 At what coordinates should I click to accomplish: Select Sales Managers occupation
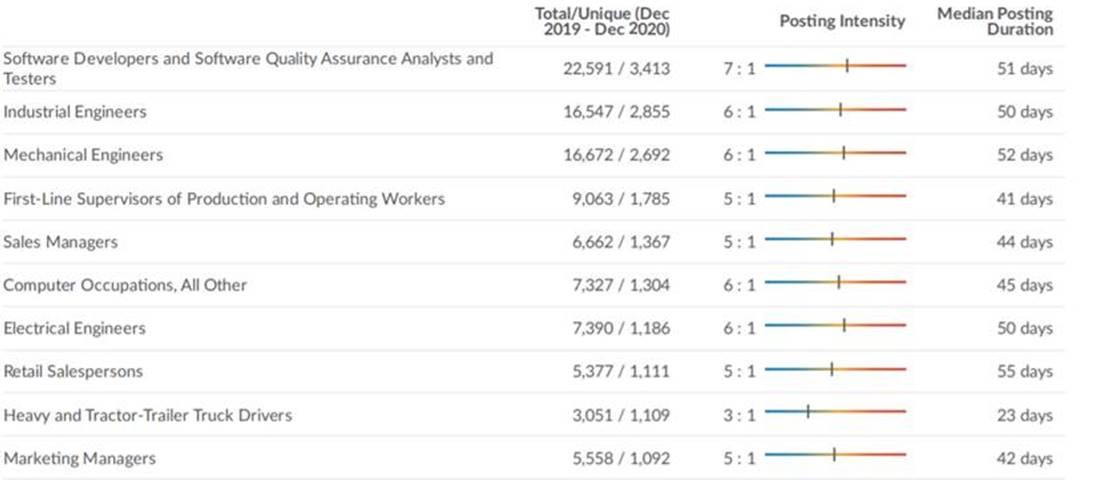pyautogui.click(x=61, y=242)
